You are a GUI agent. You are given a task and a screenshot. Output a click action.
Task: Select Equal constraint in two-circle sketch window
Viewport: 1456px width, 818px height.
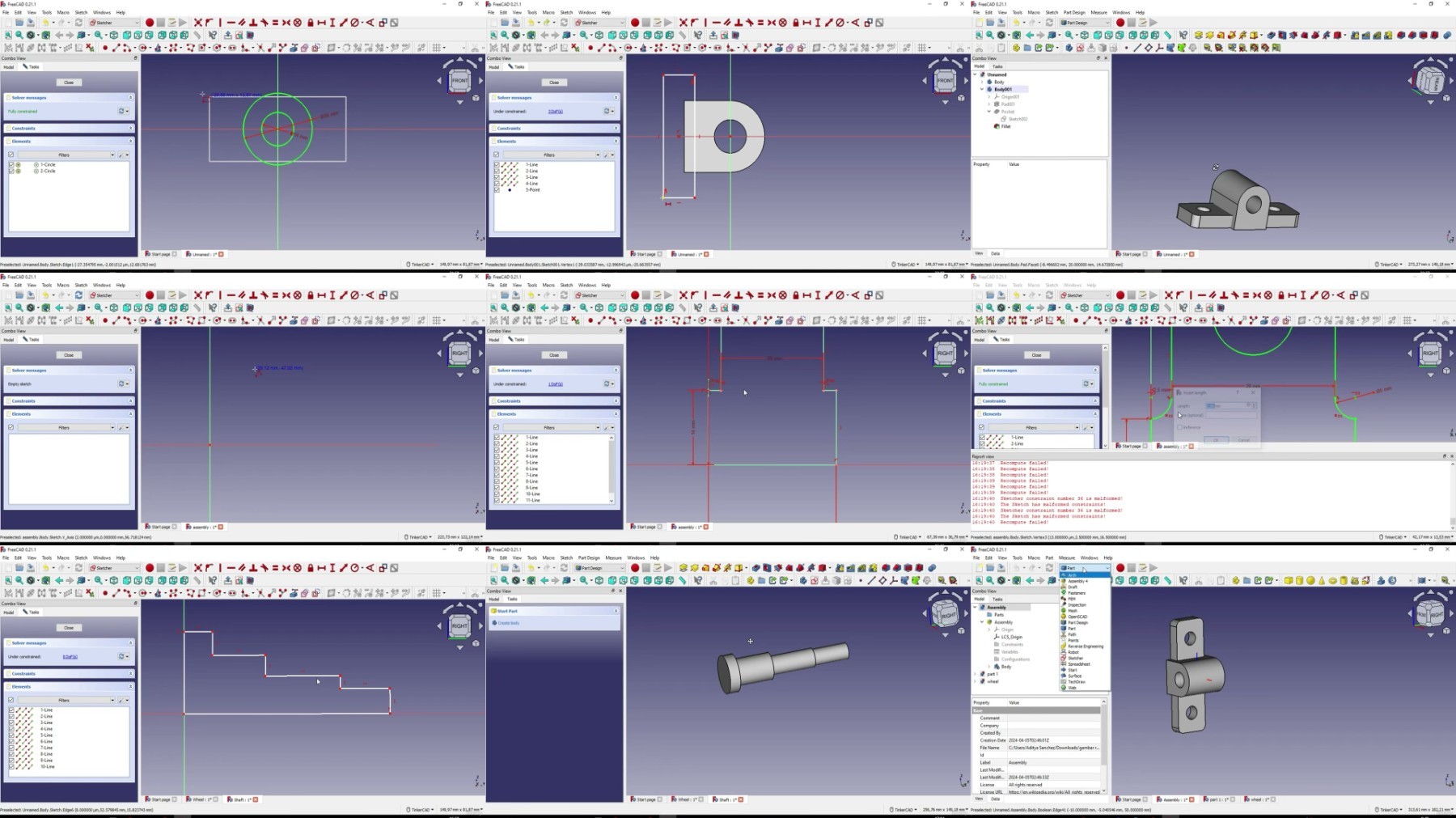point(275,23)
